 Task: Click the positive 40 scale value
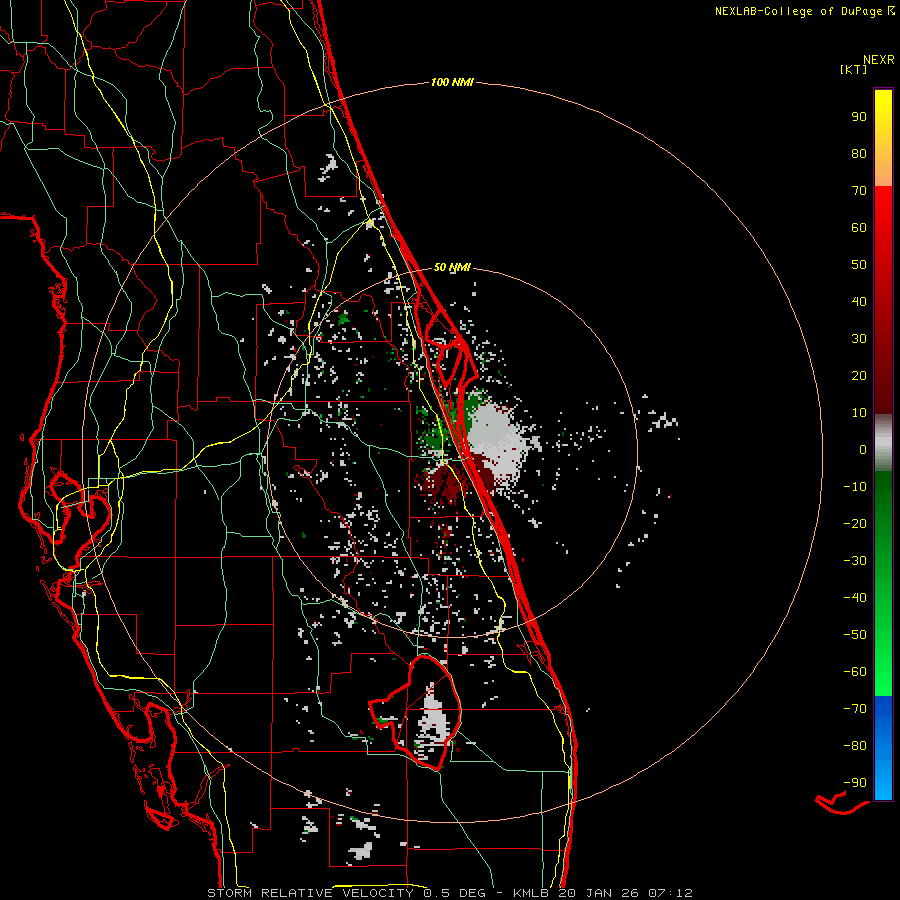pyautogui.click(x=859, y=302)
